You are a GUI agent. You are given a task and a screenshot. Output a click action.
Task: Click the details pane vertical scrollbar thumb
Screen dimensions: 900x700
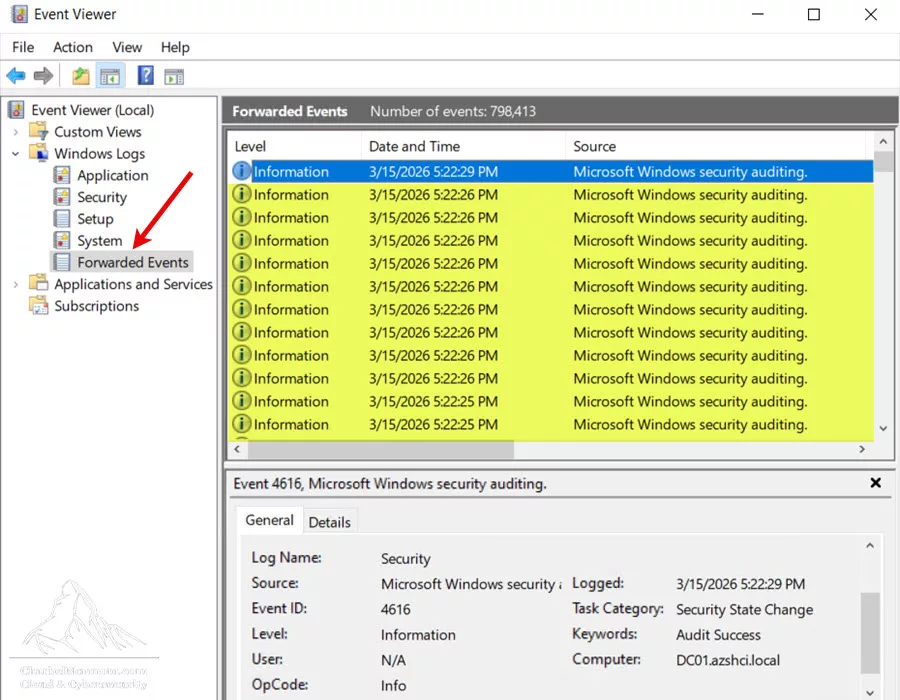[870, 633]
